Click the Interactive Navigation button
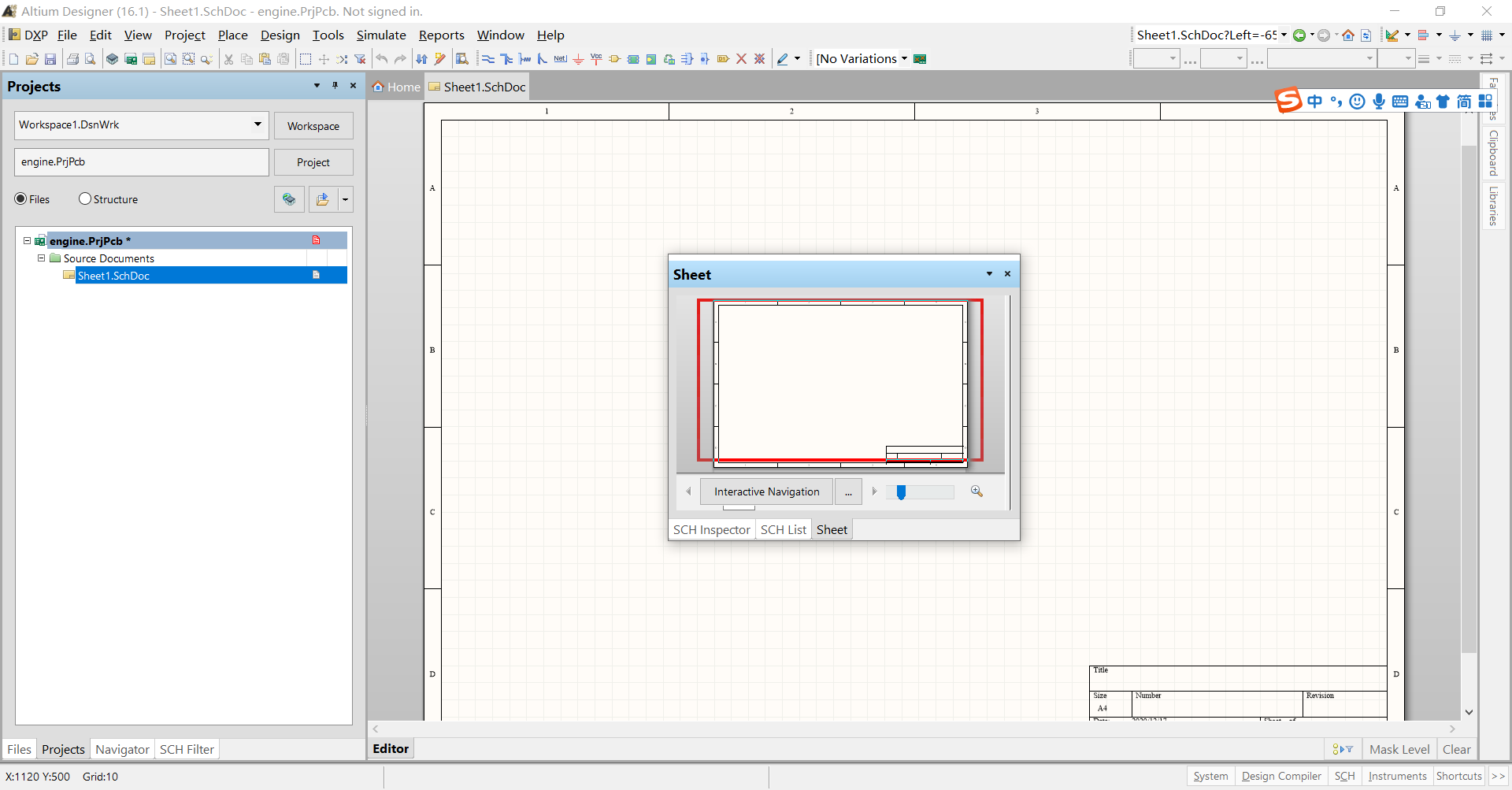 765,491
